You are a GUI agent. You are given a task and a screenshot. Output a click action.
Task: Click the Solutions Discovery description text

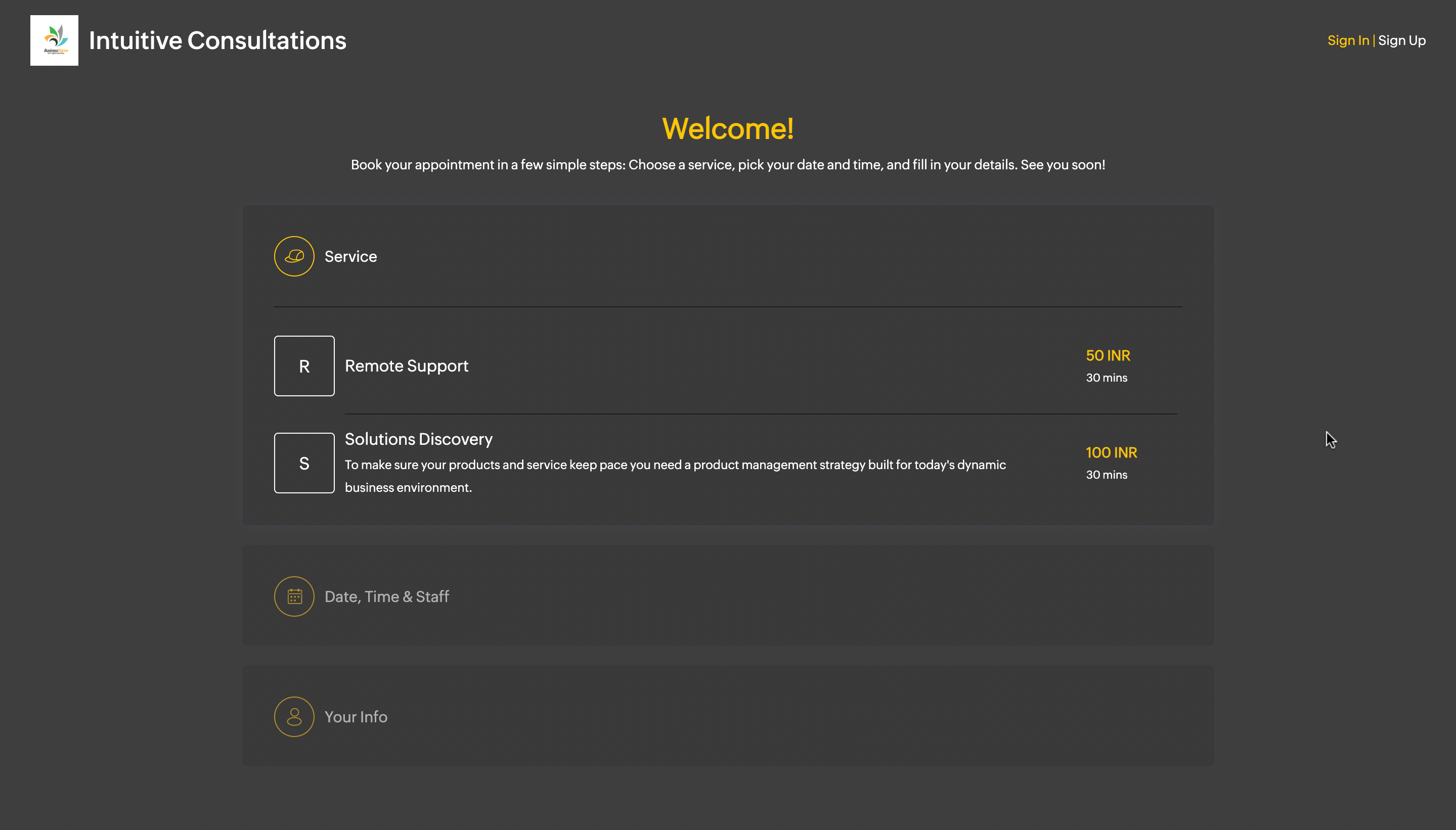pyautogui.click(x=675, y=476)
